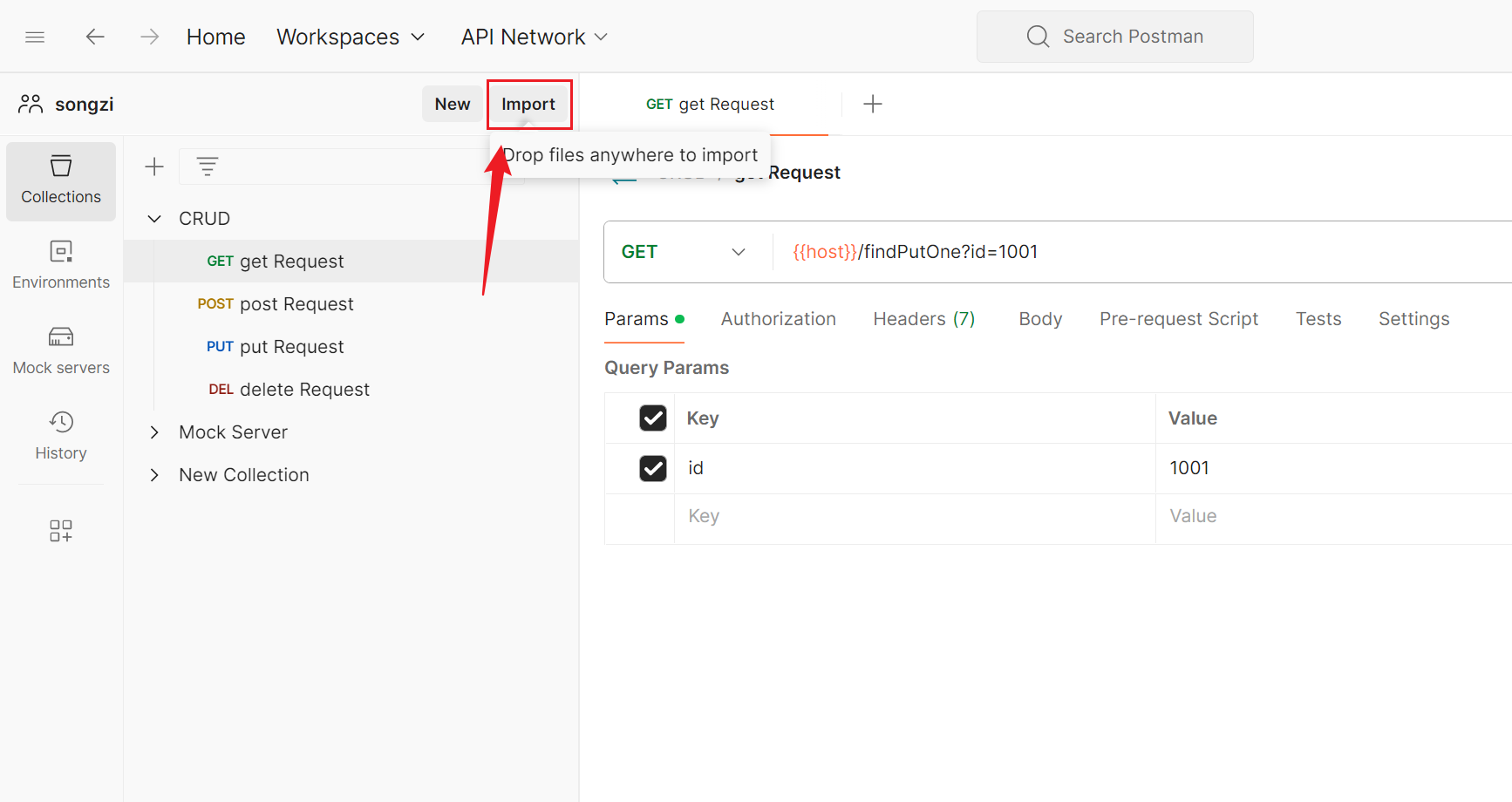
Task: Click the Mock Server collection name
Action: tap(233, 432)
